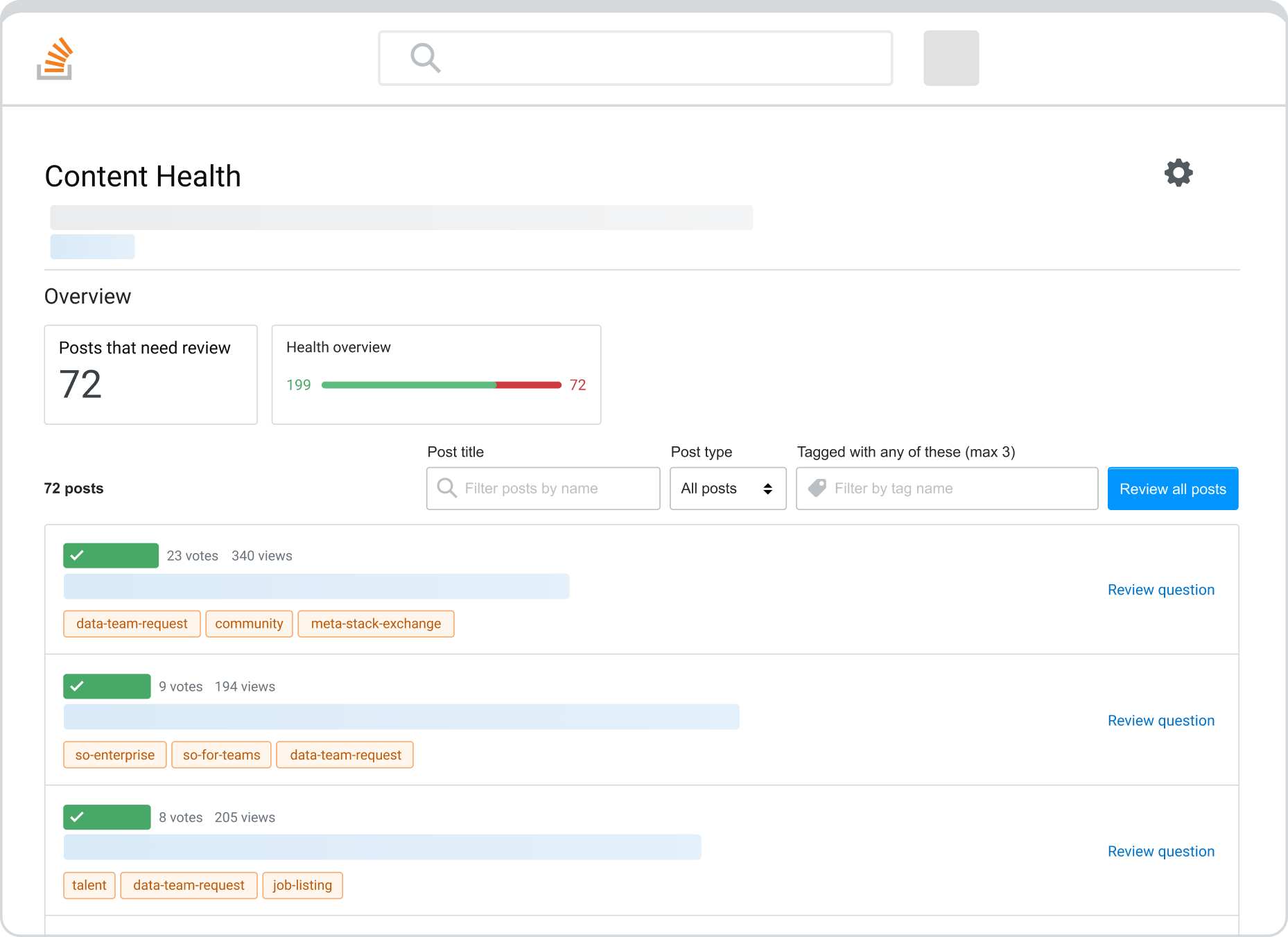Click the 23 votes text
The image size is (1288, 937).
point(193,556)
